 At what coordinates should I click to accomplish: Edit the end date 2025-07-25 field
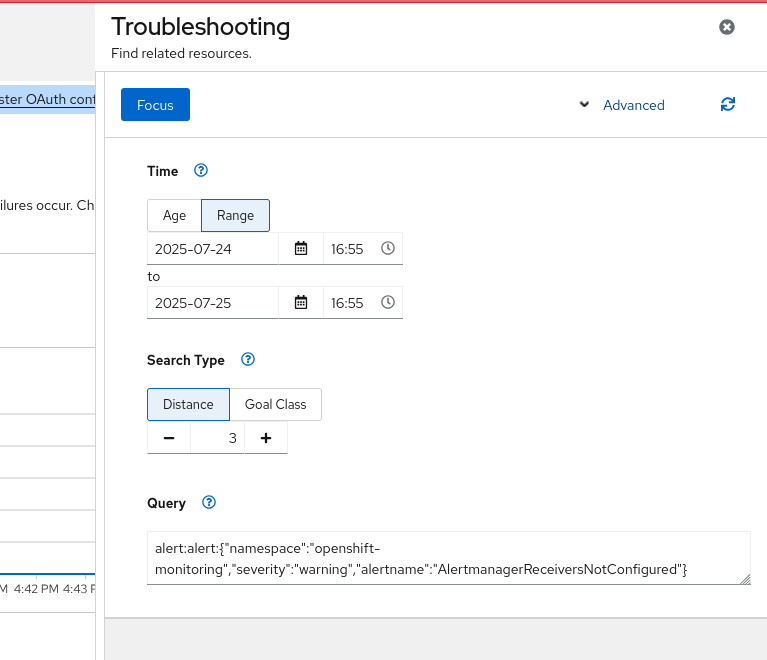point(213,303)
